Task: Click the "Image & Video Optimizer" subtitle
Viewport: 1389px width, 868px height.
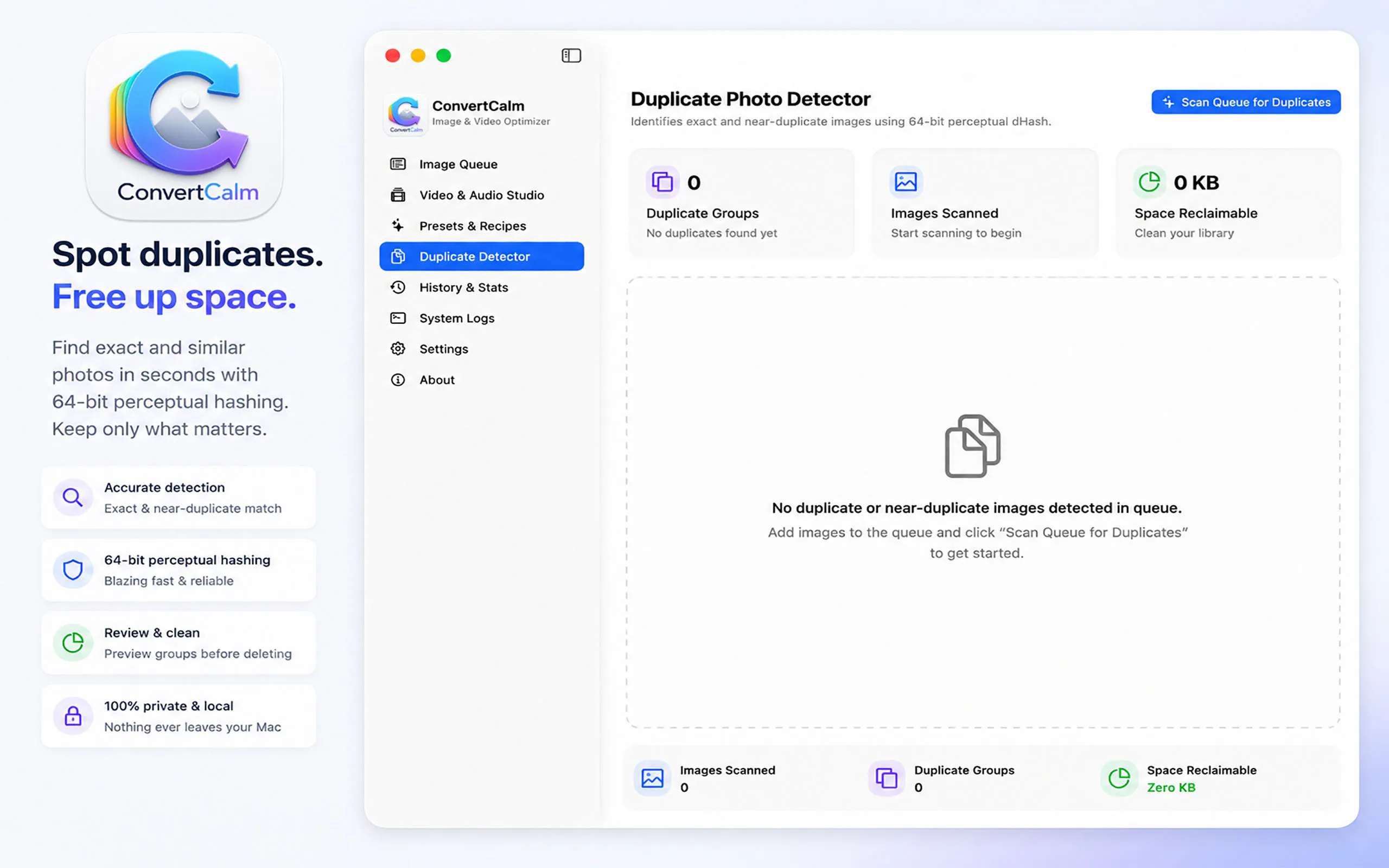Action: [x=490, y=121]
